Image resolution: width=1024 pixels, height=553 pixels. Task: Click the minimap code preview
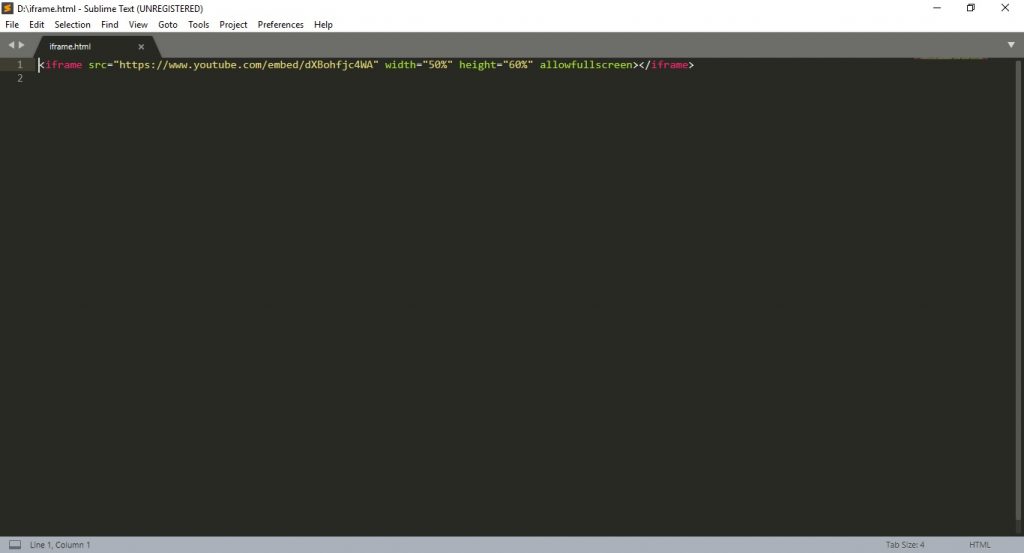(x=950, y=59)
